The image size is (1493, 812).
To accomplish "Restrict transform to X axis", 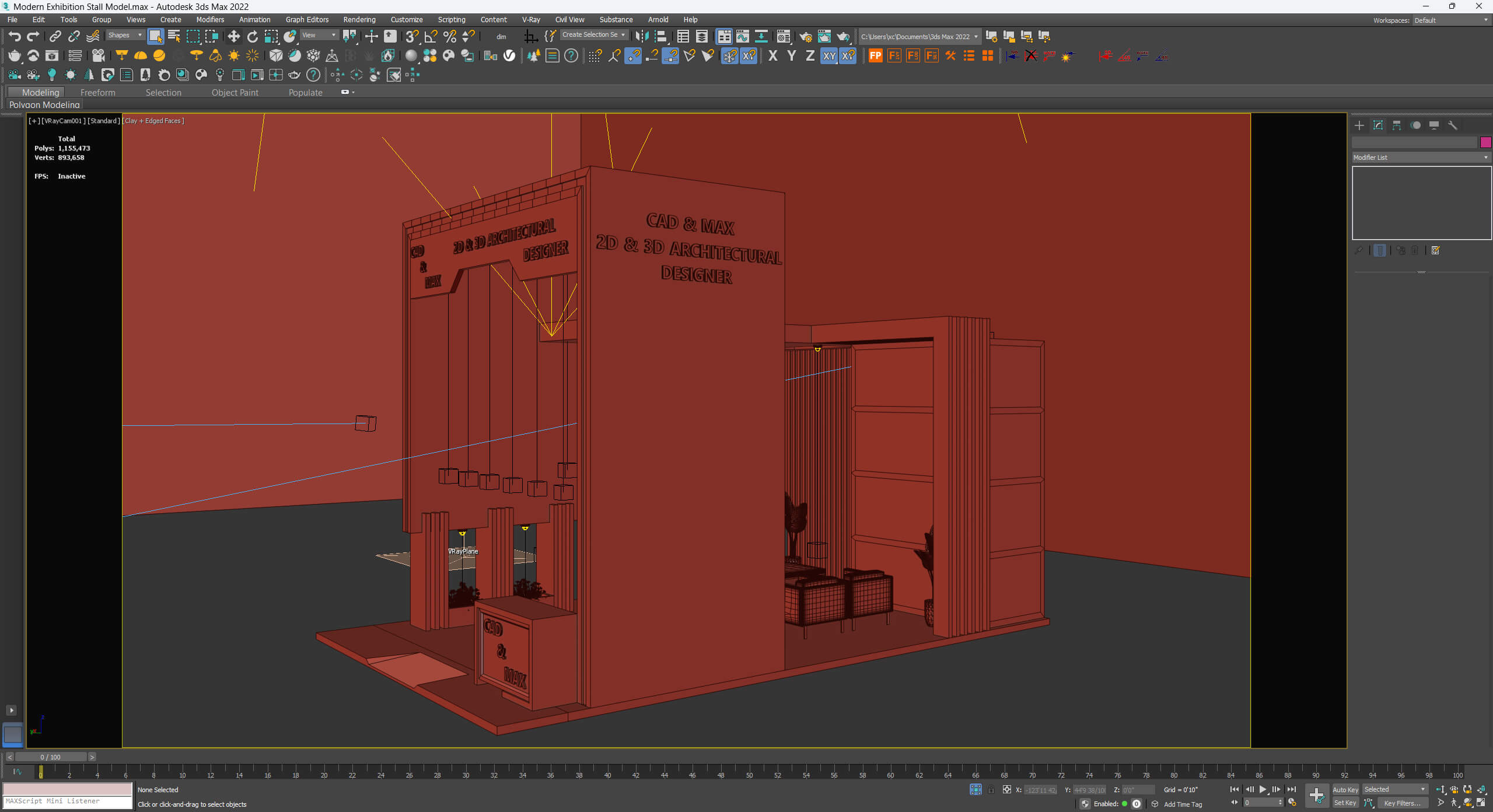I will pos(773,56).
